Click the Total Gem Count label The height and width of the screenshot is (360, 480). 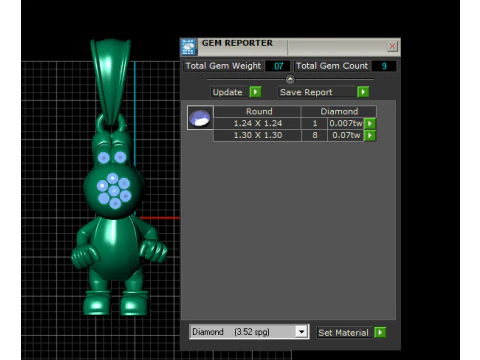pyautogui.click(x=332, y=66)
